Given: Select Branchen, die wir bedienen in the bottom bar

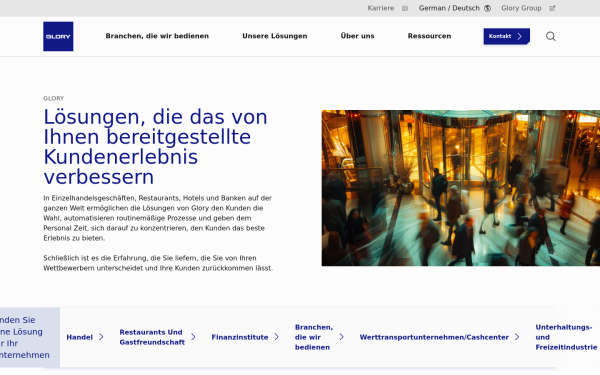Looking at the screenshot, I should pos(314,337).
